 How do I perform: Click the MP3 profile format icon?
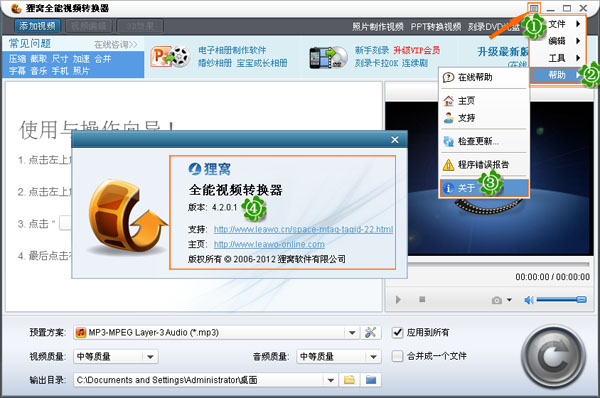tap(81, 332)
